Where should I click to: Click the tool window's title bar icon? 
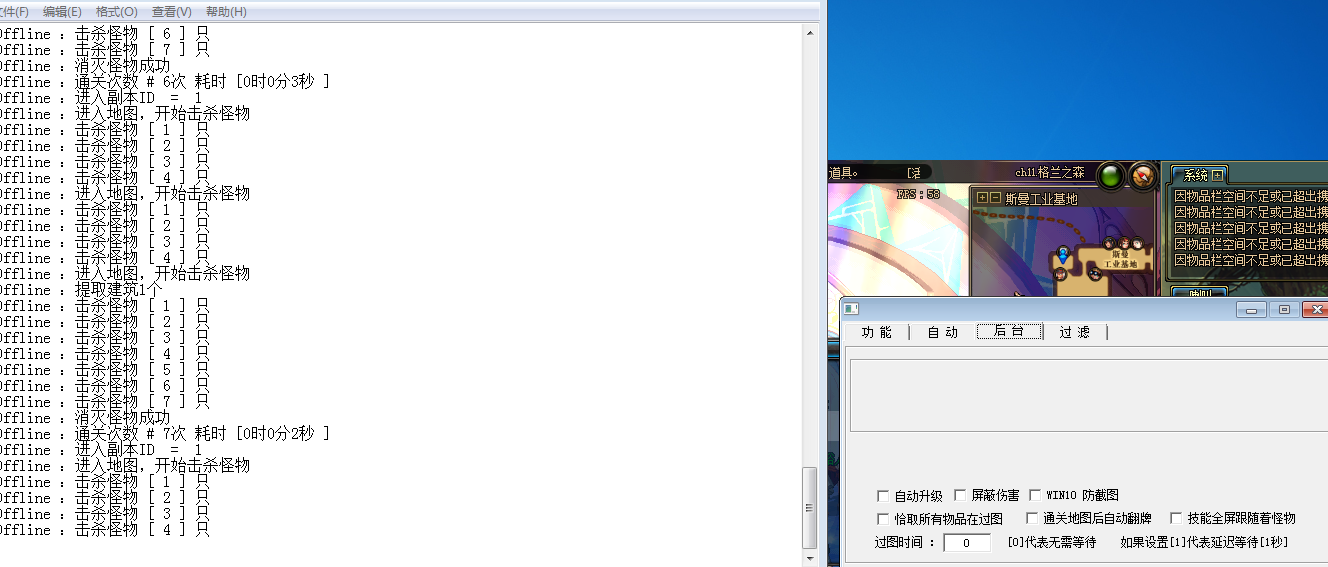pyautogui.click(x=850, y=310)
